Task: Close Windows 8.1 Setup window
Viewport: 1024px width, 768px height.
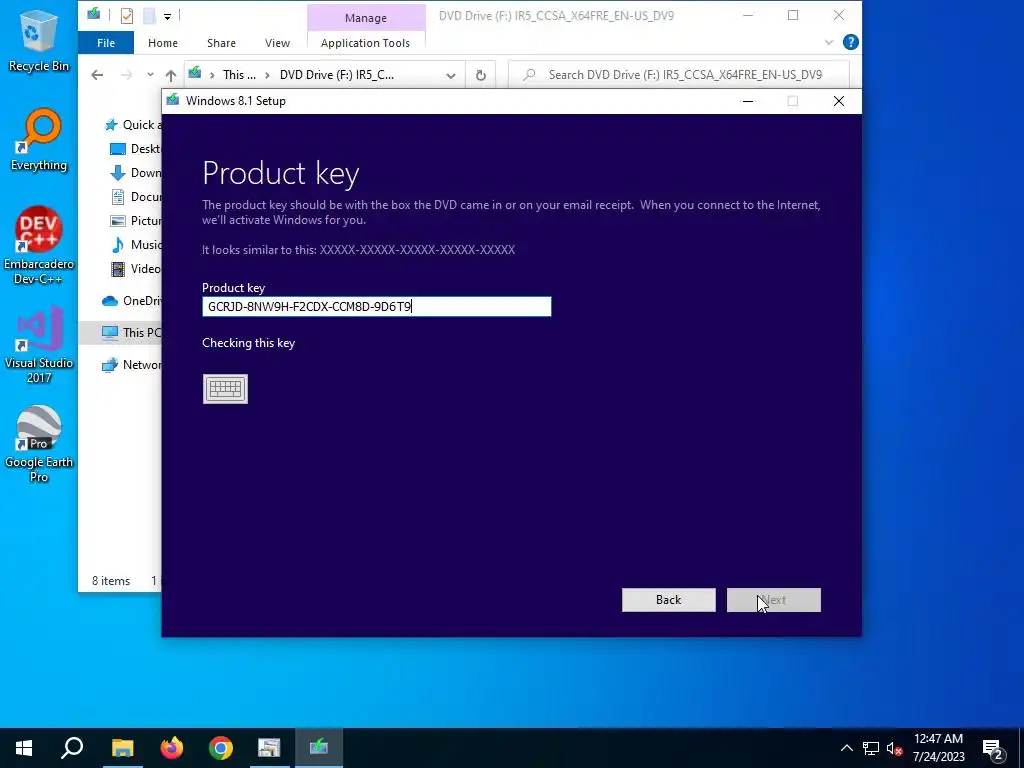Action: click(x=839, y=101)
